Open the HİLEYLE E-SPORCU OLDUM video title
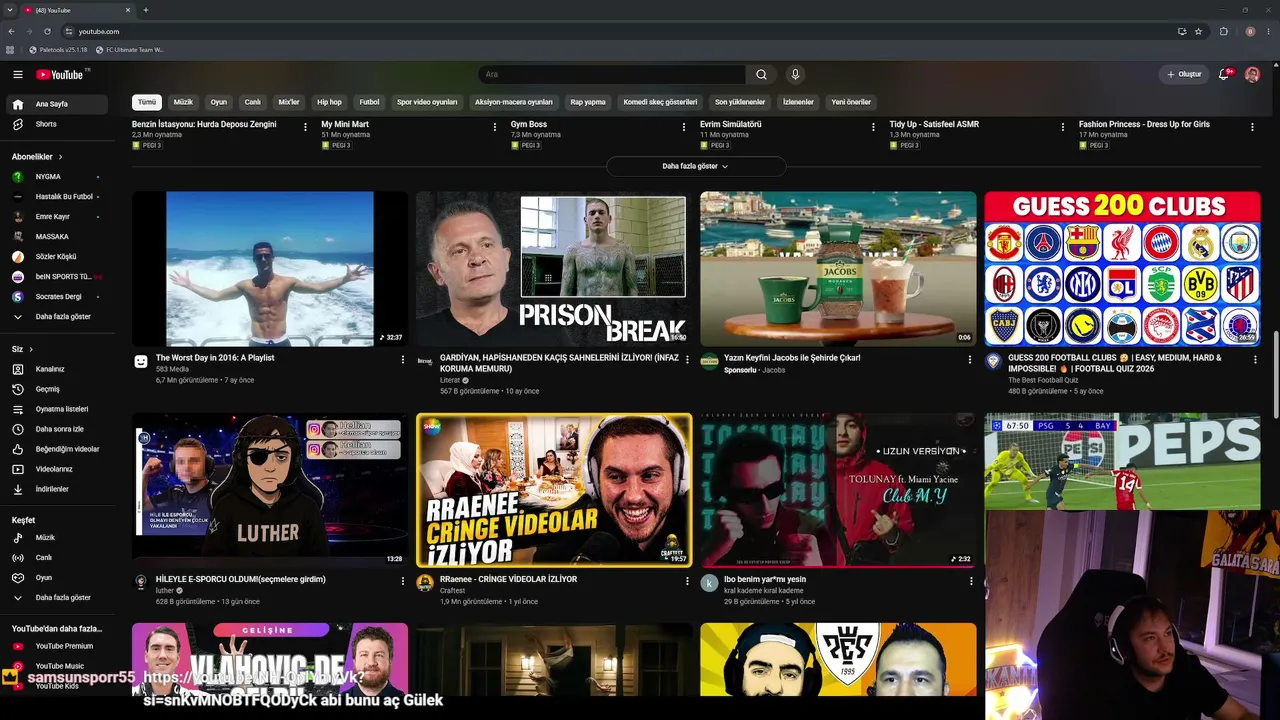 coord(241,579)
